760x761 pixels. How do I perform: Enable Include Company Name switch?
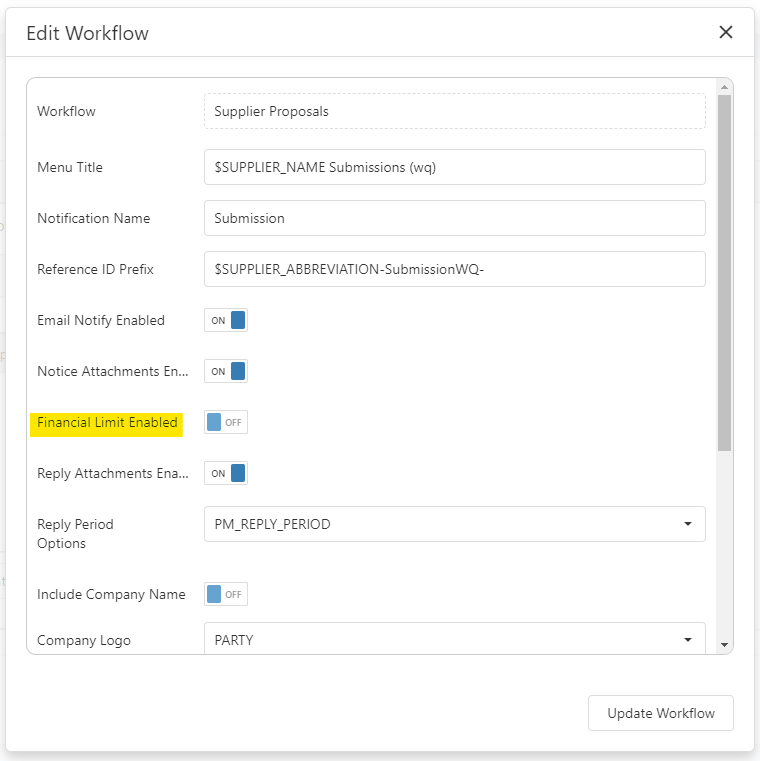(x=226, y=594)
